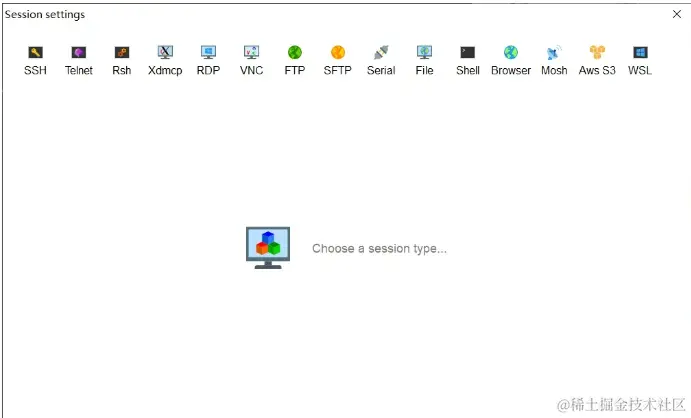Choose the File session icon
This screenshot has width=691, height=418.
[424, 52]
